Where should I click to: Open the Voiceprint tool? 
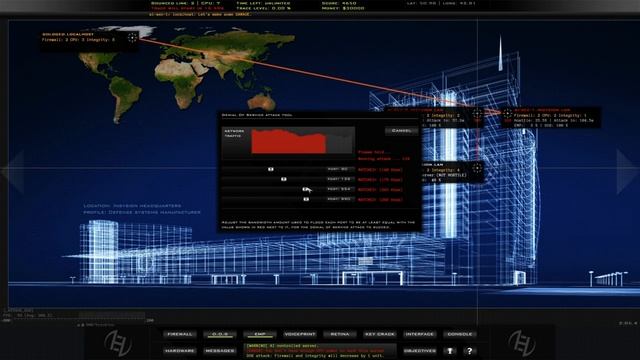coord(300,334)
